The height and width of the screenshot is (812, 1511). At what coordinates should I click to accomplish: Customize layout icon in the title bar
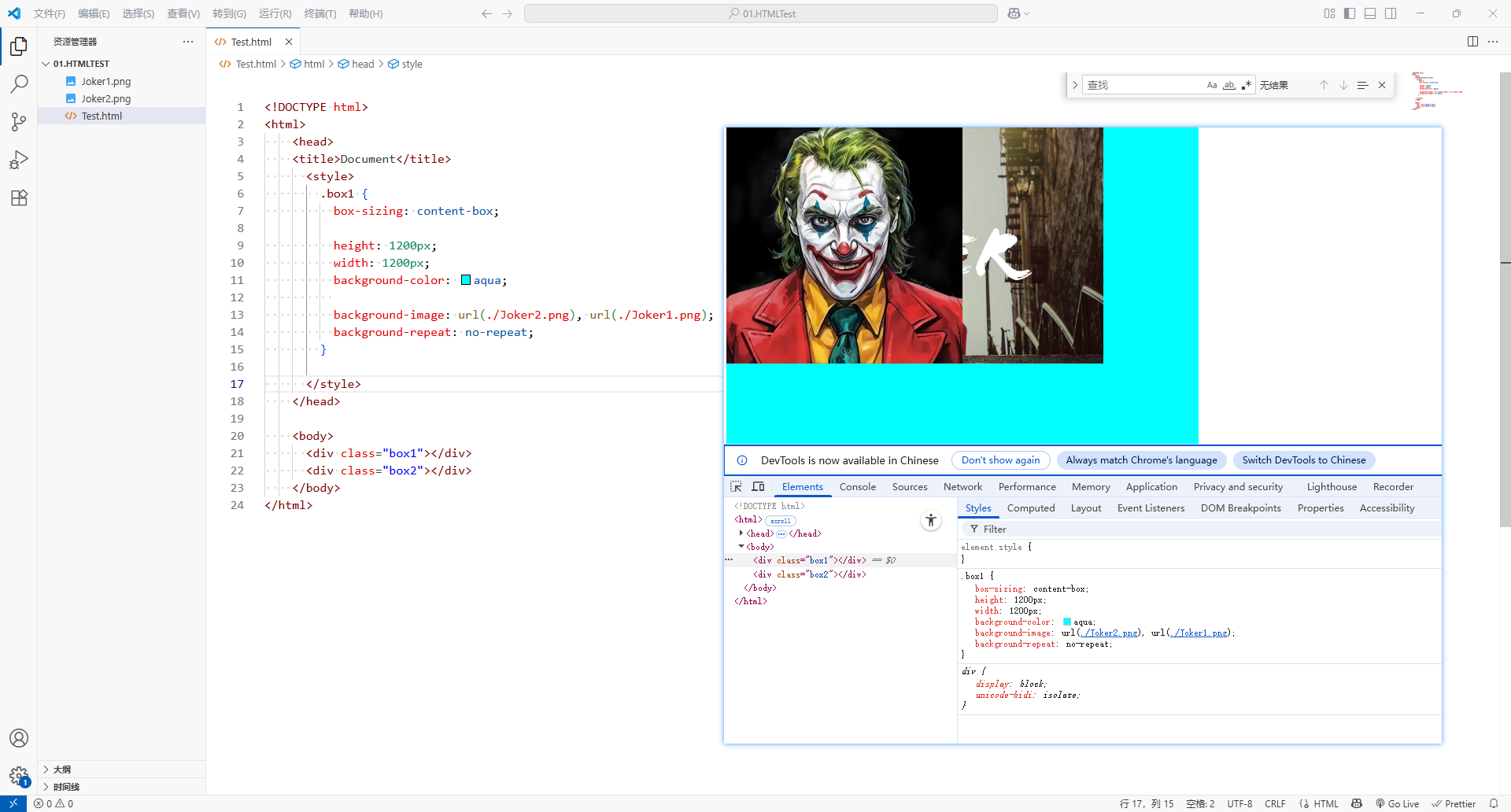(1329, 13)
